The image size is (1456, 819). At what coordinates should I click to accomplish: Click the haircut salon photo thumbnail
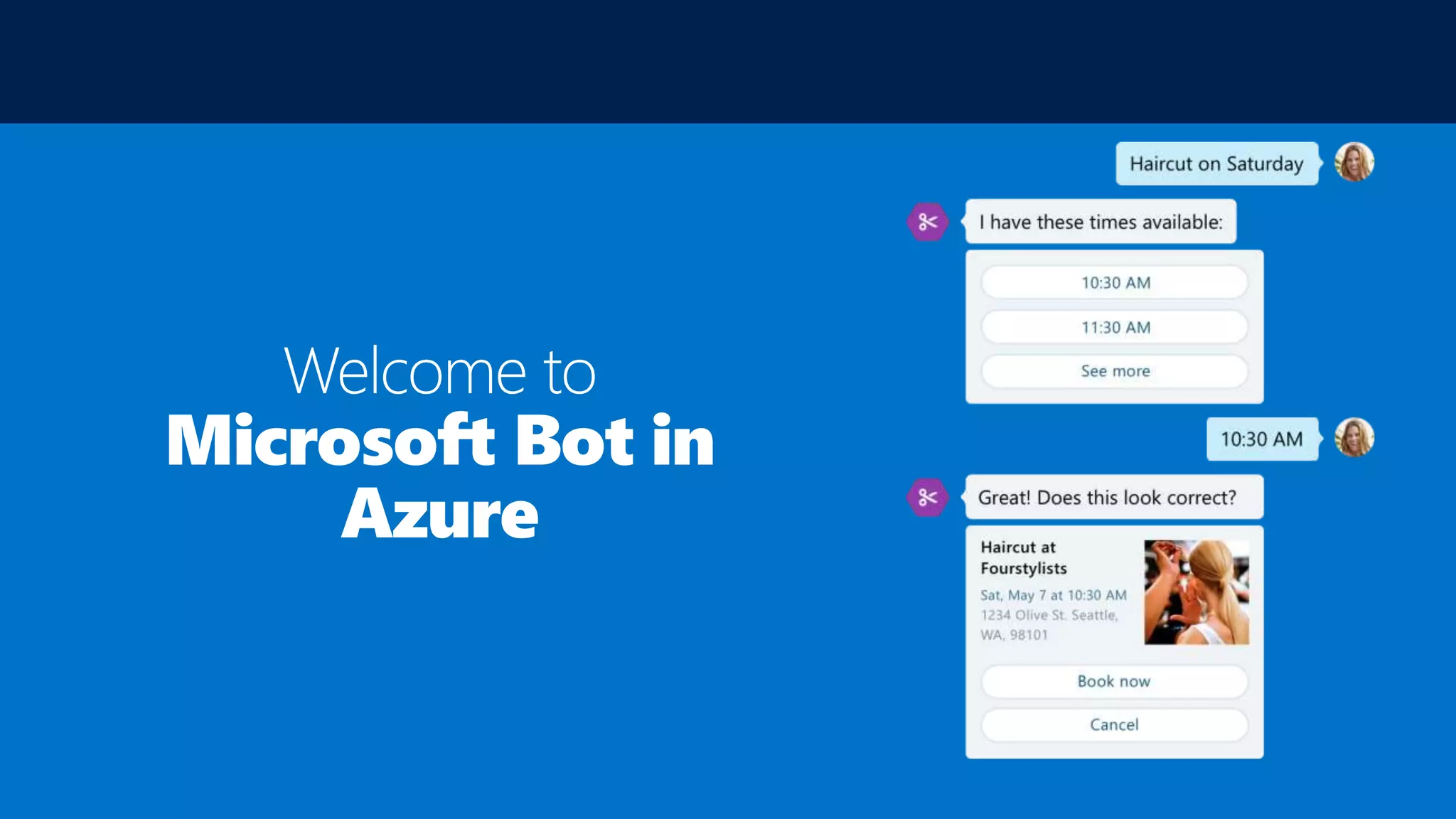(x=1196, y=592)
